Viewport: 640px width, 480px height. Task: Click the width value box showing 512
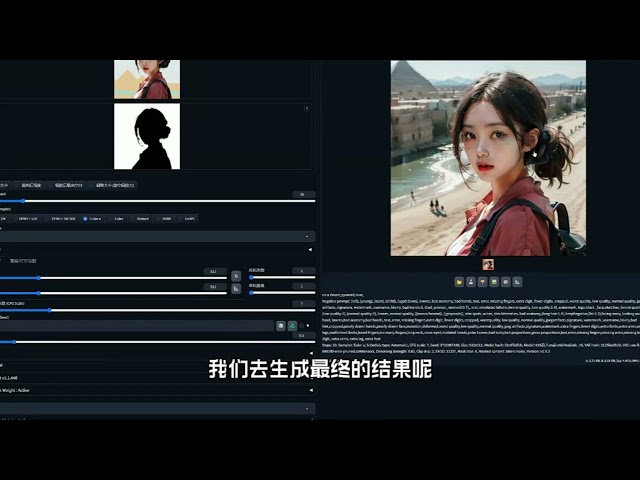(x=215, y=271)
